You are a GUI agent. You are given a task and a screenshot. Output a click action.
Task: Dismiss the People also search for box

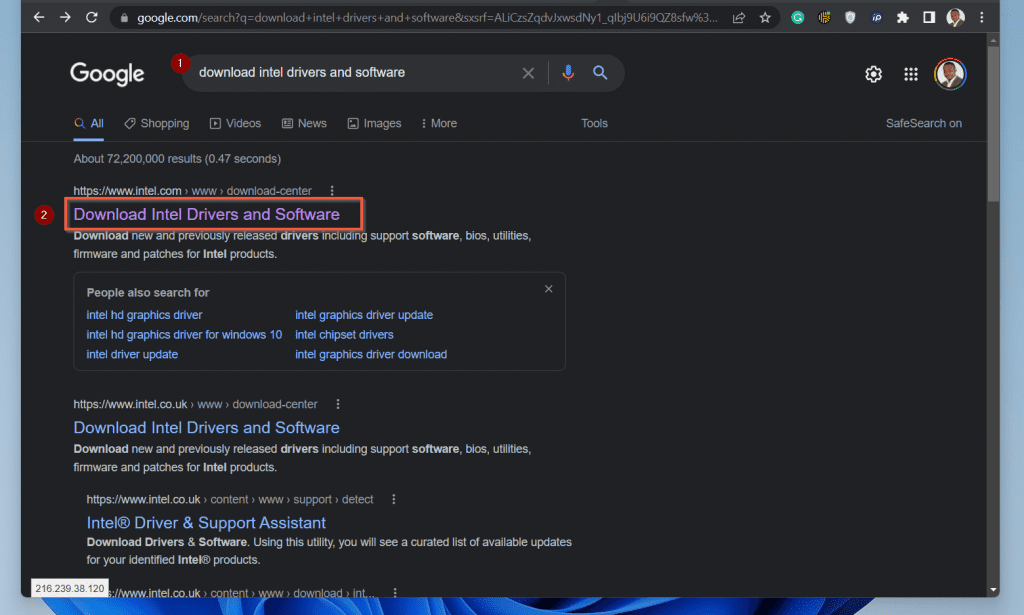(x=549, y=289)
